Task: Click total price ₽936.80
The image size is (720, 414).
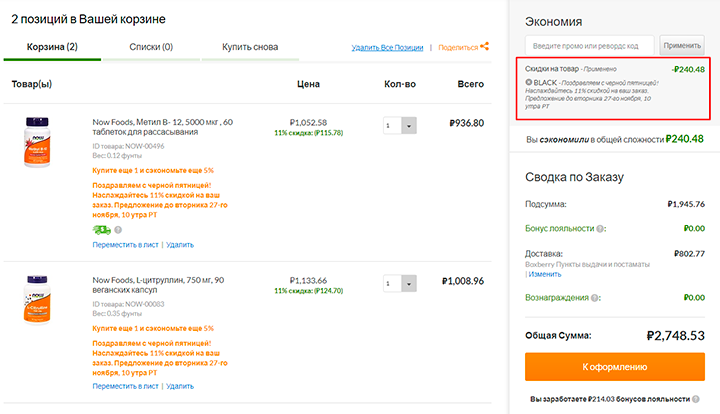Action: tap(467, 123)
